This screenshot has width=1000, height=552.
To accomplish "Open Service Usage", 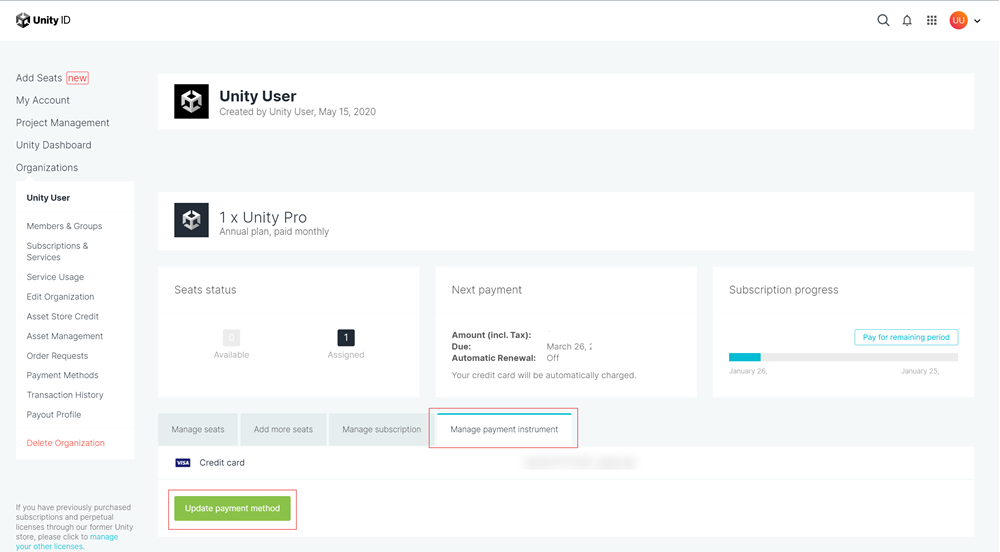I will coord(55,277).
